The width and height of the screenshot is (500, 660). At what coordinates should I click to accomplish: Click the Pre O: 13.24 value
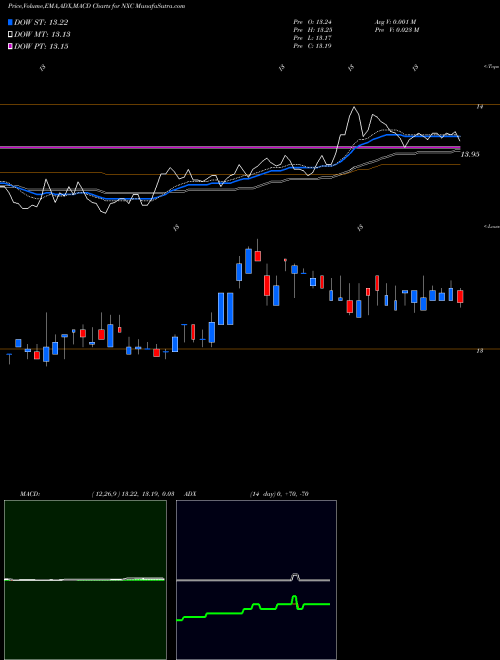pos(313,22)
